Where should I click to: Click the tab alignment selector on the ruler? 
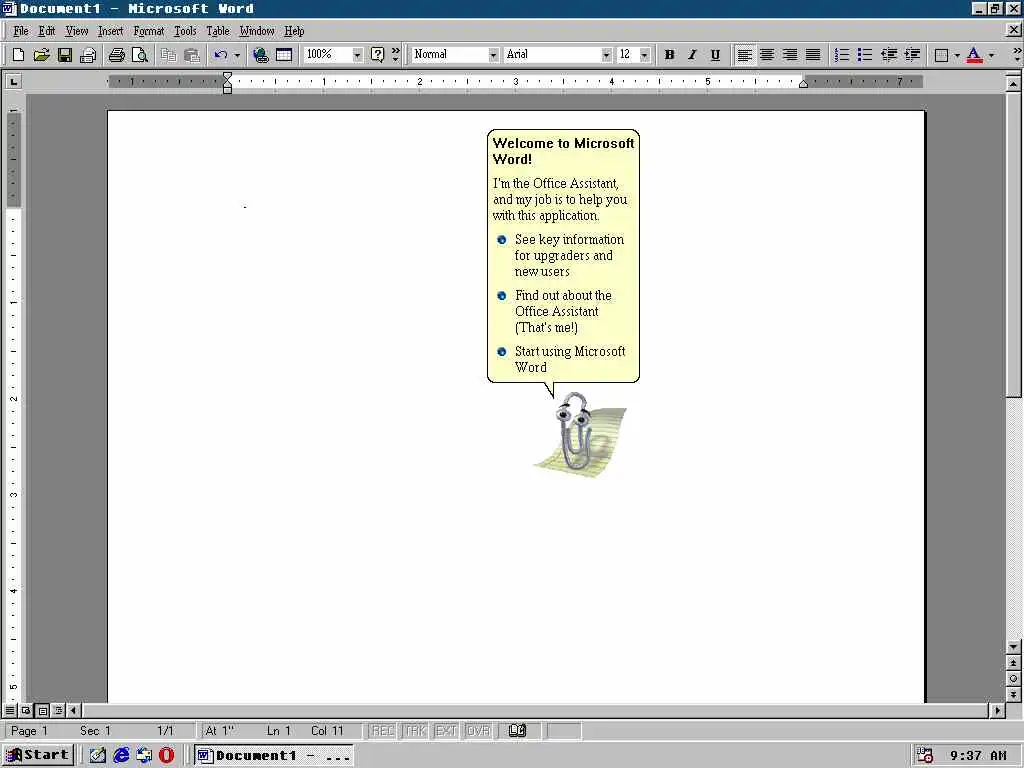(13, 82)
